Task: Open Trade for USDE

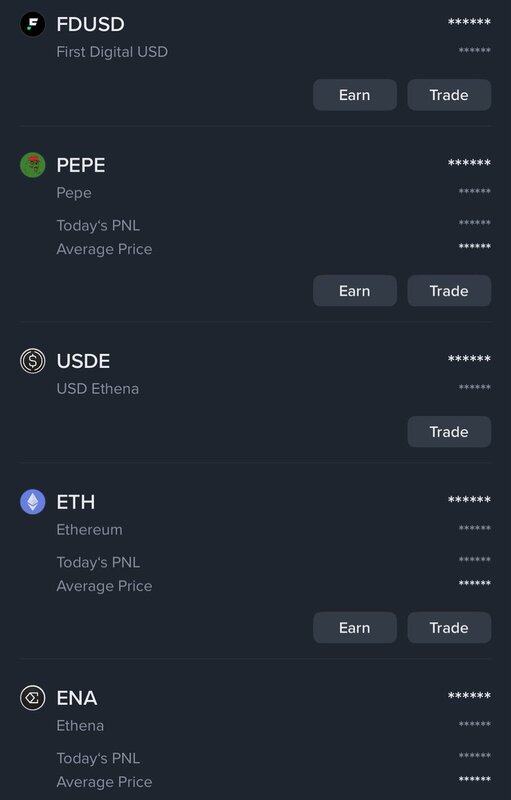Action: click(449, 432)
